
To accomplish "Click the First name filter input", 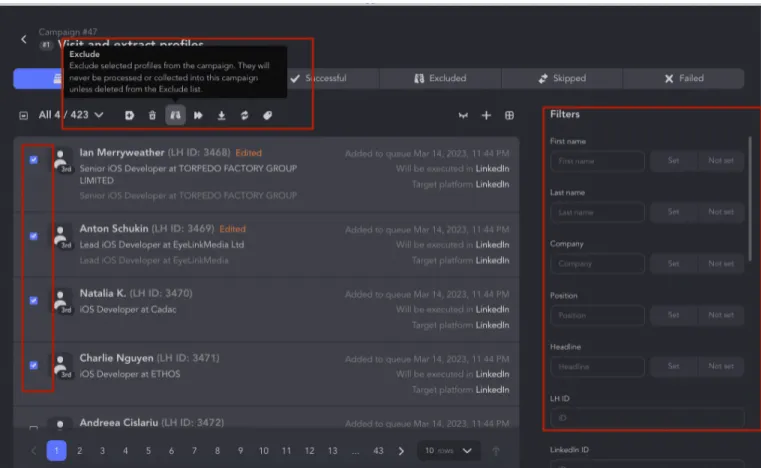I will [597, 161].
